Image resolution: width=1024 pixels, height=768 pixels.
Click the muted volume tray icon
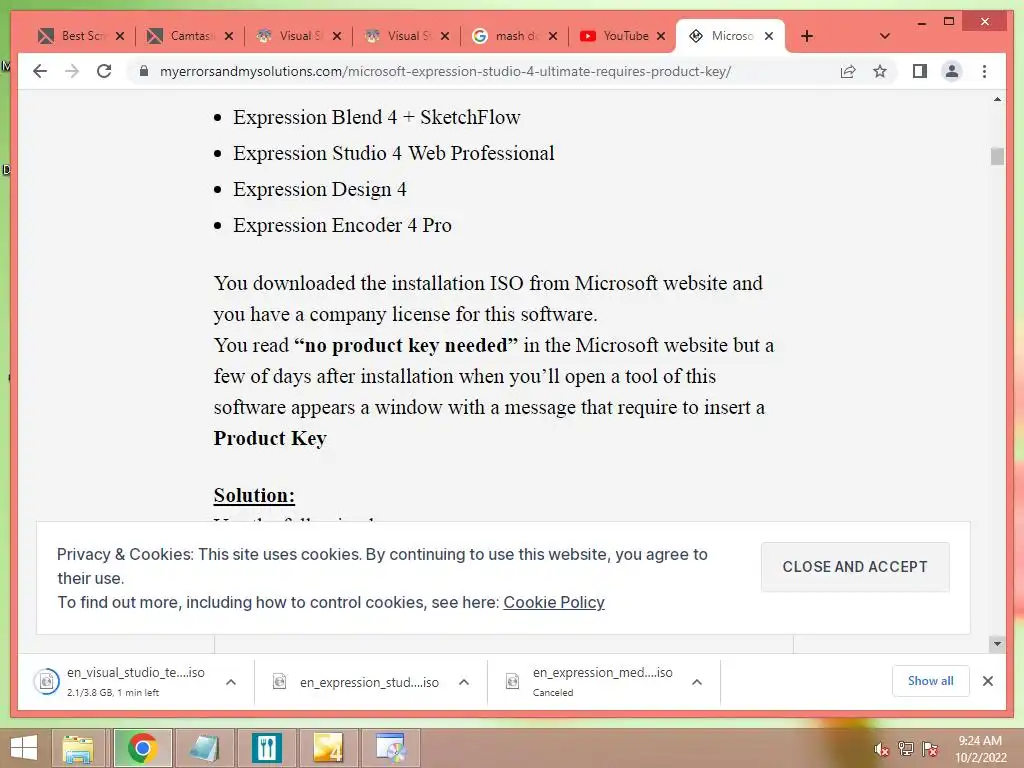point(882,749)
